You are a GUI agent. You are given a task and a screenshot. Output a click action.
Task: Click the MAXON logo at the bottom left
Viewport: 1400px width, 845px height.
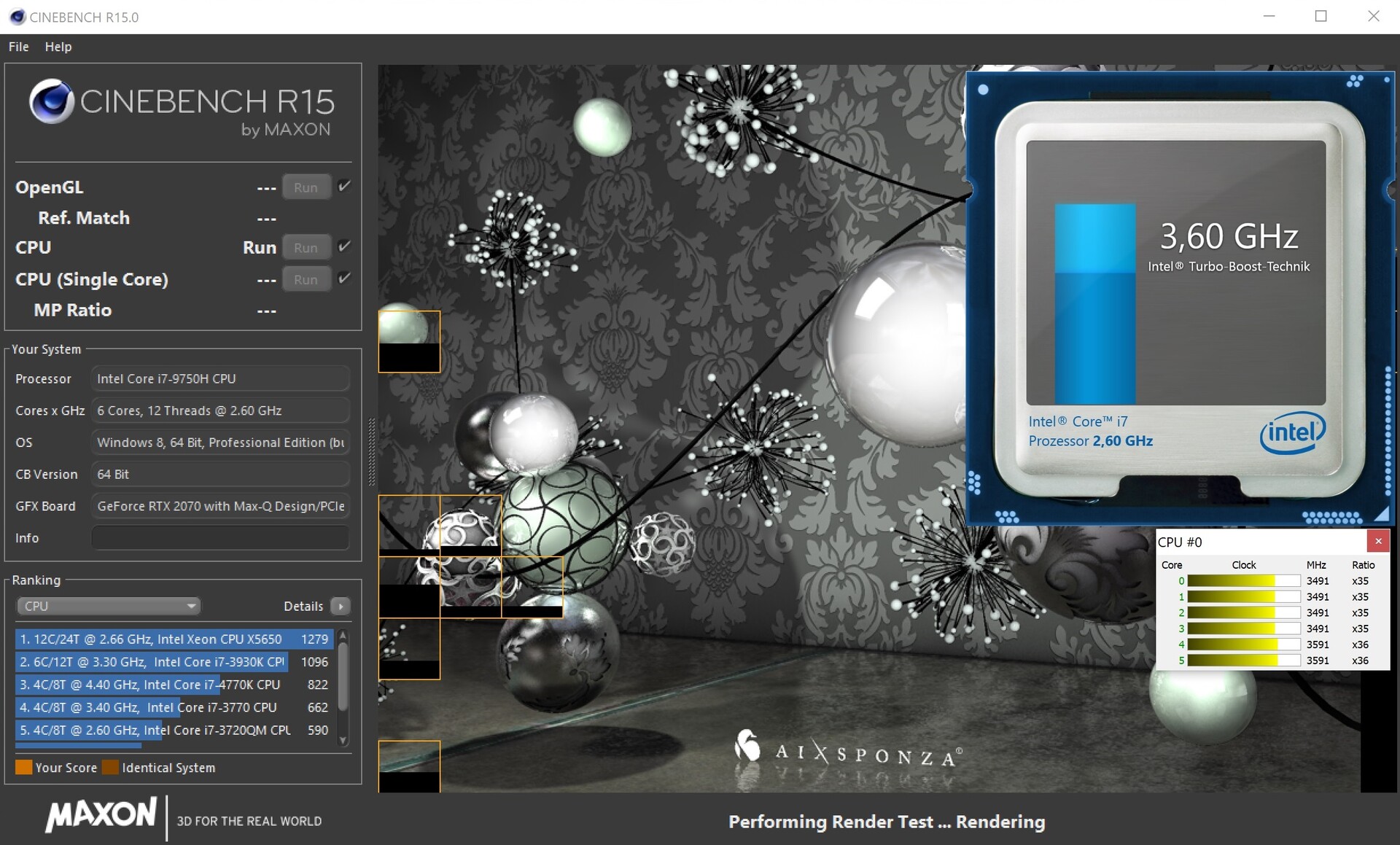(x=101, y=815)
